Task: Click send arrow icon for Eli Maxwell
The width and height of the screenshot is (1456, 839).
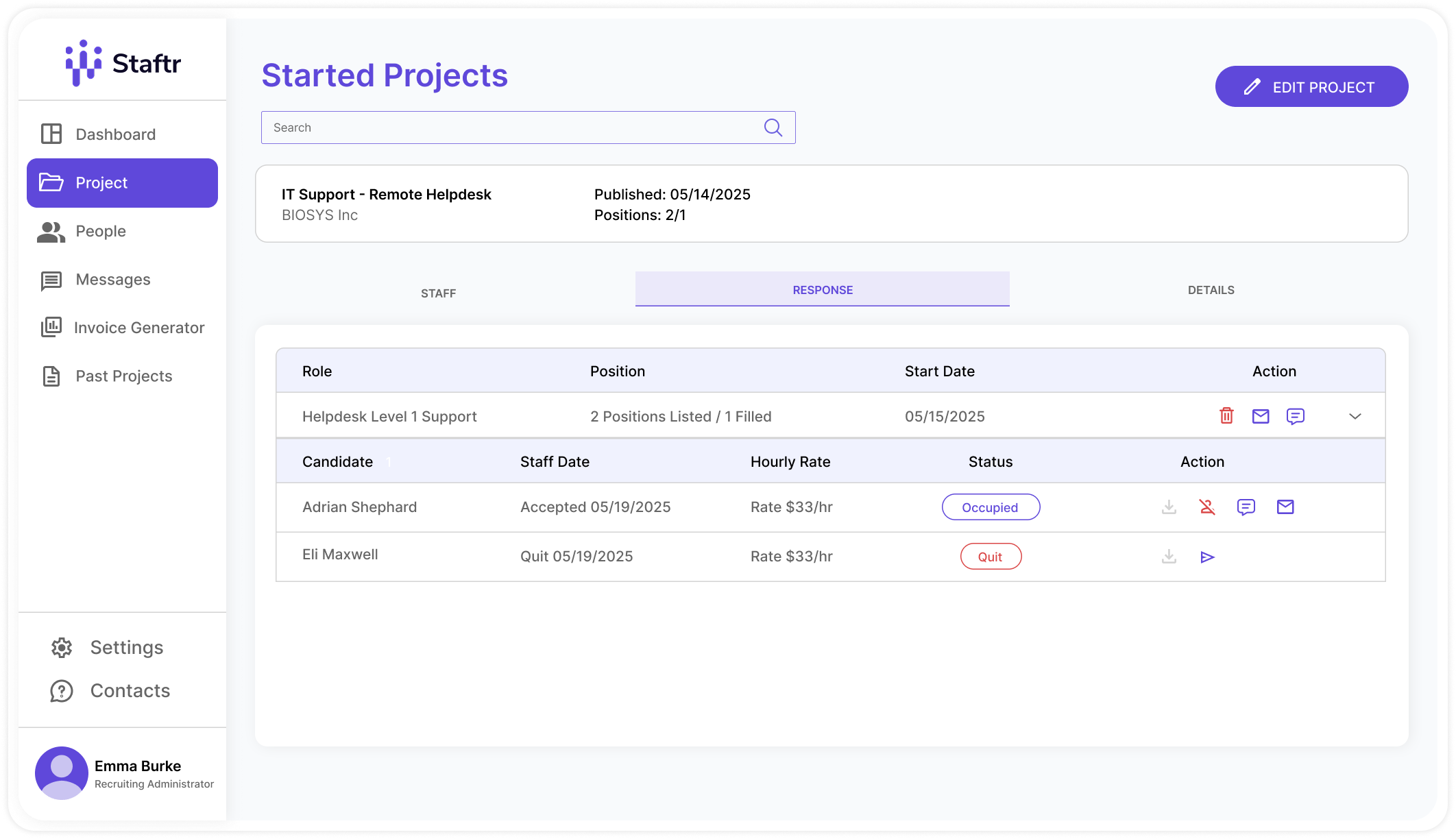Action: point(1207,557)
